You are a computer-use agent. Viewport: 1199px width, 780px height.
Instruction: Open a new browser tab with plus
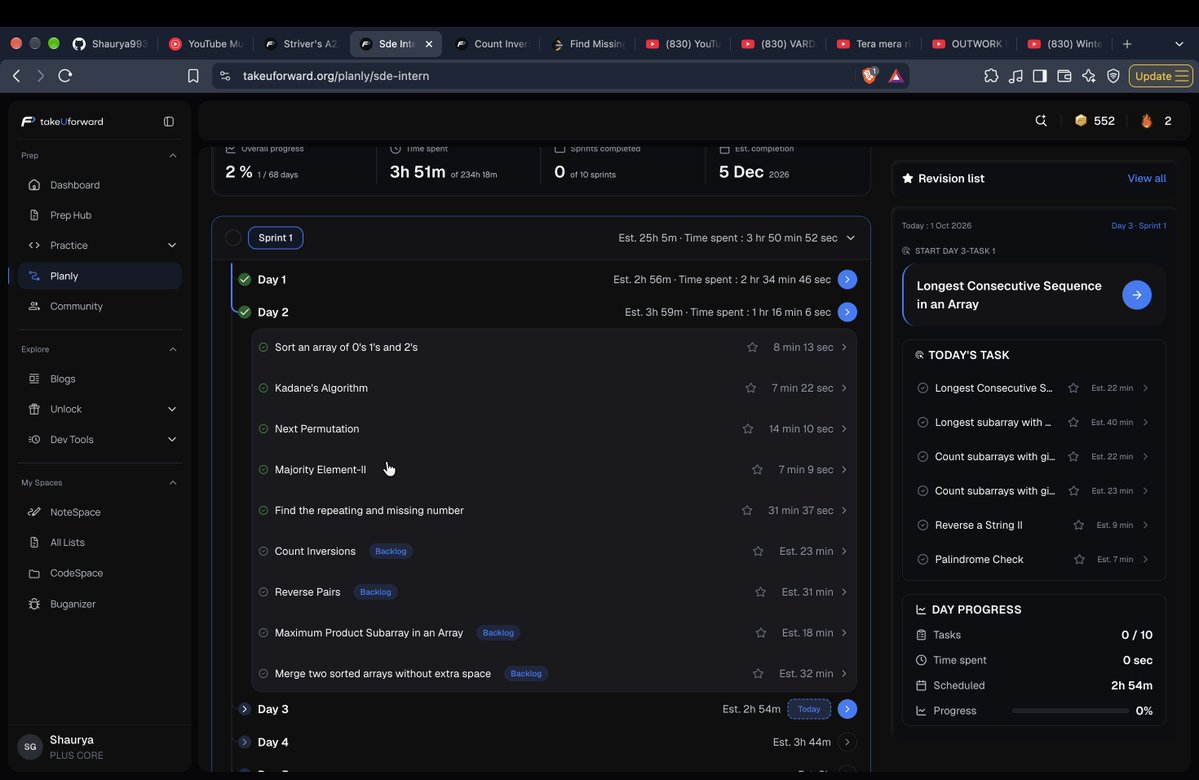coord(1127,44)
